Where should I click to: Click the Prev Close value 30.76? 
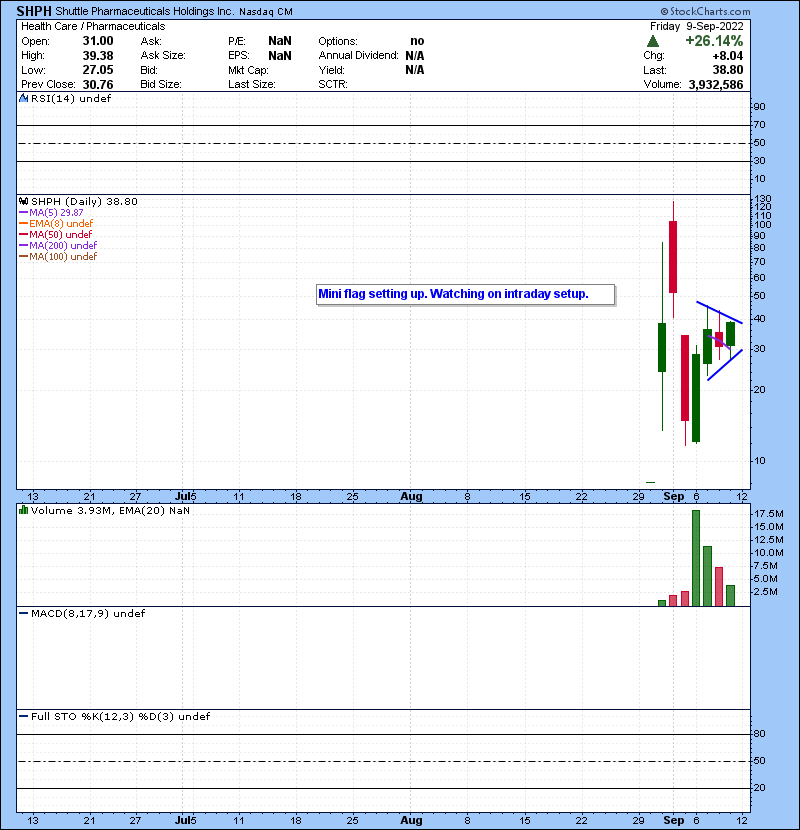pyautogui.click(x=98, y=84)
